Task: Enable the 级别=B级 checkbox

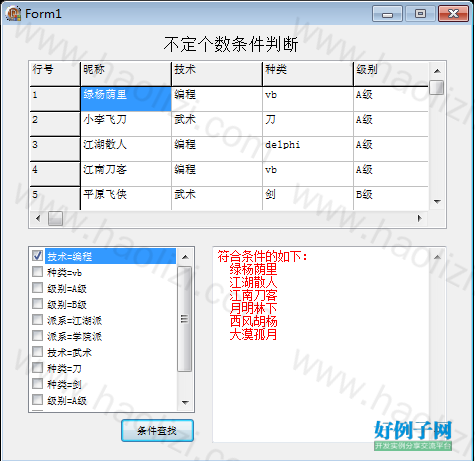Action: point(37,304)
